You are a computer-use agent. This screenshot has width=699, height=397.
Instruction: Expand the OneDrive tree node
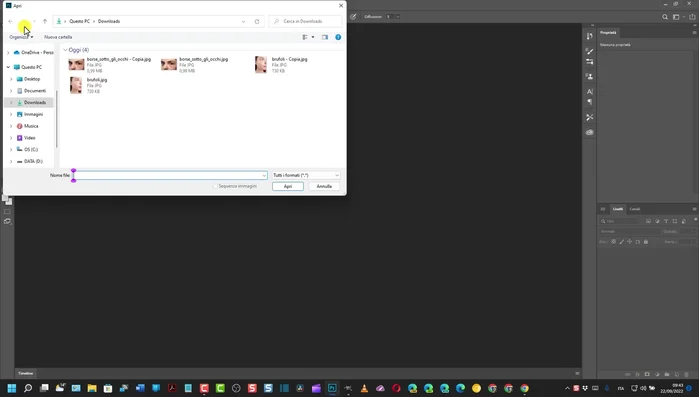(8, 53)
